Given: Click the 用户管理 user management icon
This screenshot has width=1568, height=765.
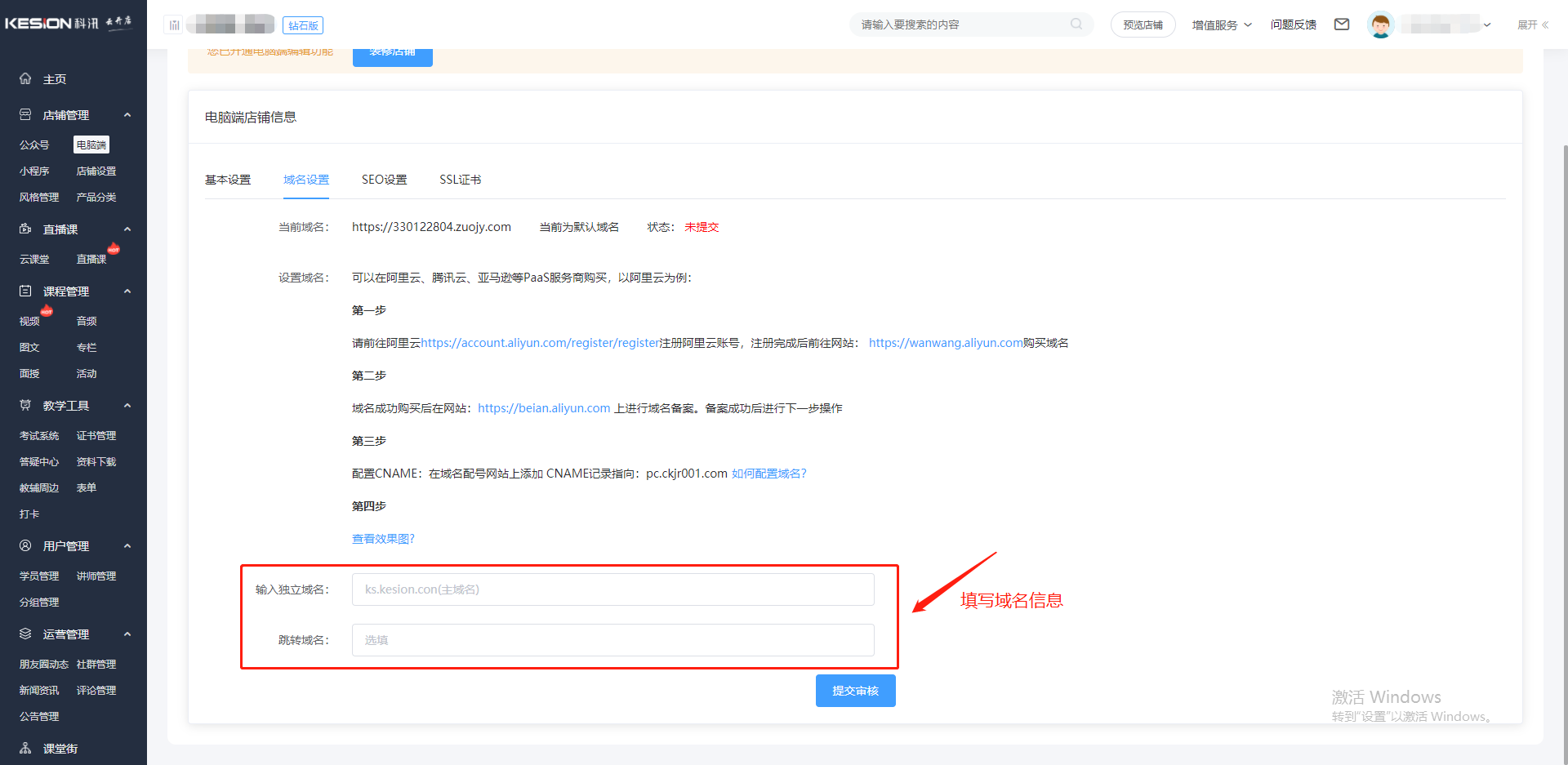Looking at the screenshot, I should tap(24, 545).
